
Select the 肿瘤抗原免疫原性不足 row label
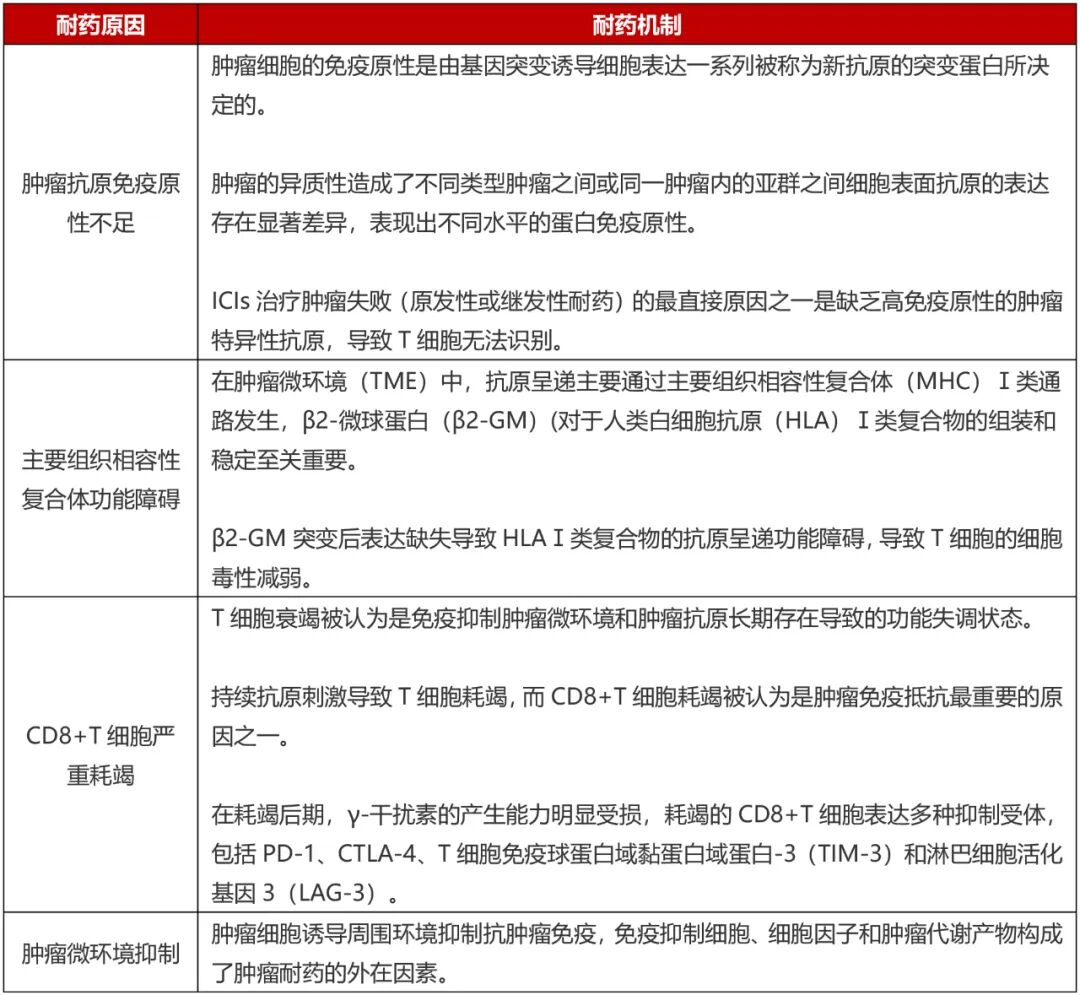100,202
